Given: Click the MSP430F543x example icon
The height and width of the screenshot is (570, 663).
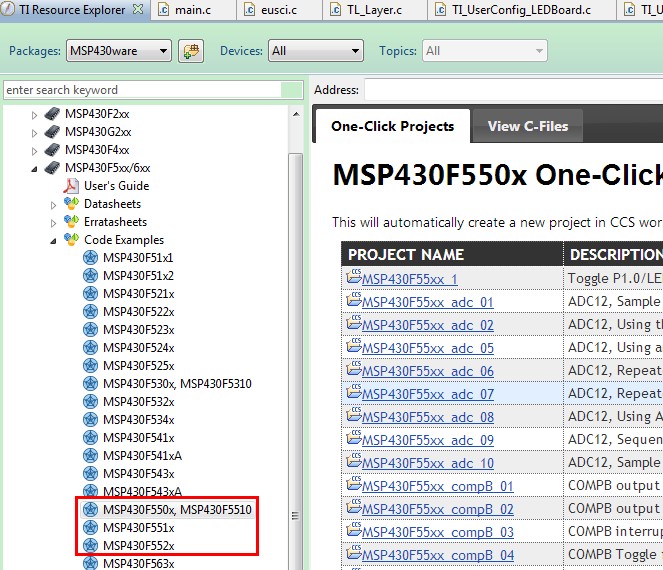Looking at the screenshot, I should tap(90, 474).
